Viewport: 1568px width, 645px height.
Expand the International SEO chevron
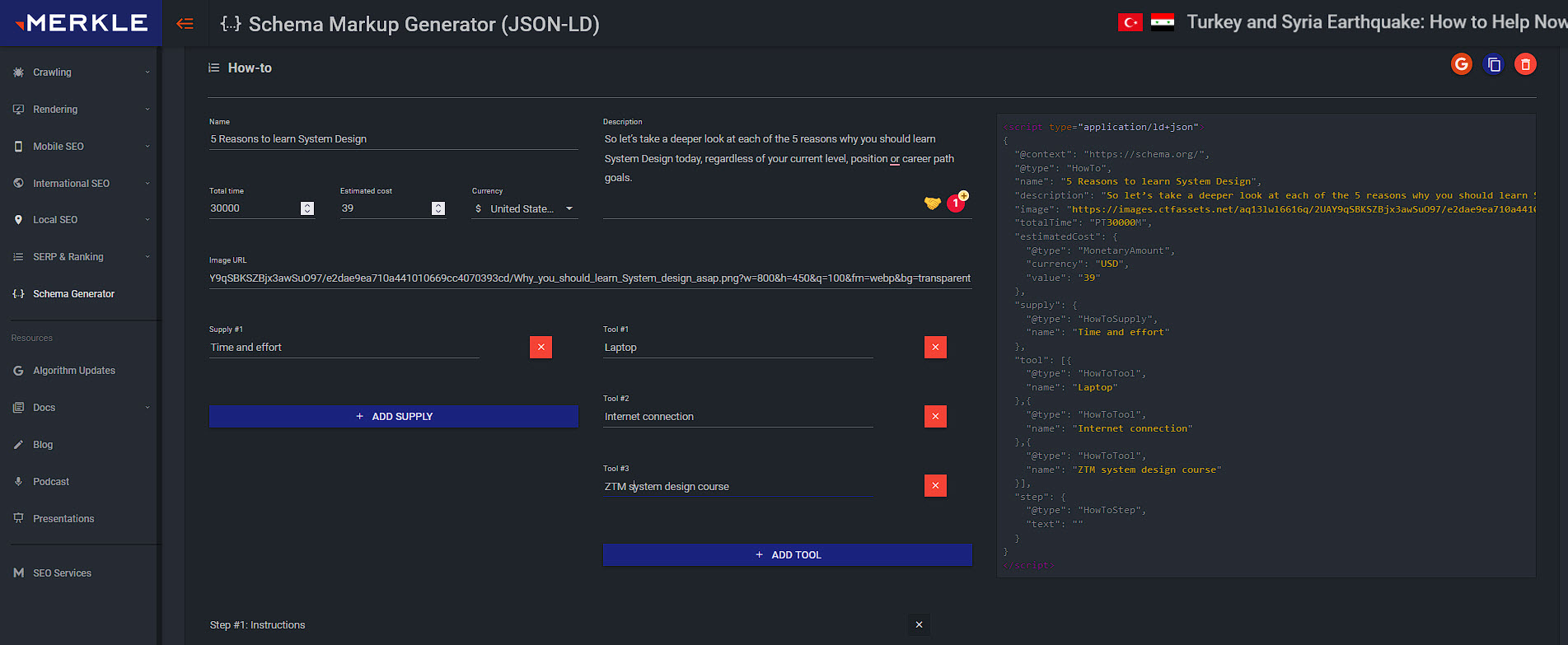(147, 183)
